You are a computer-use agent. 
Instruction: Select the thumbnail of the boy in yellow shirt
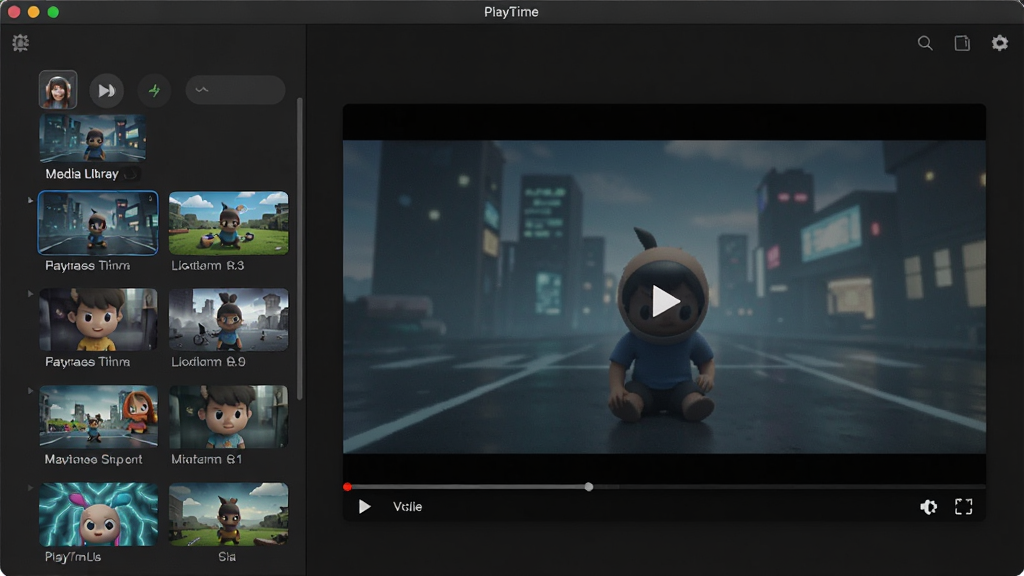click(98, 319)
